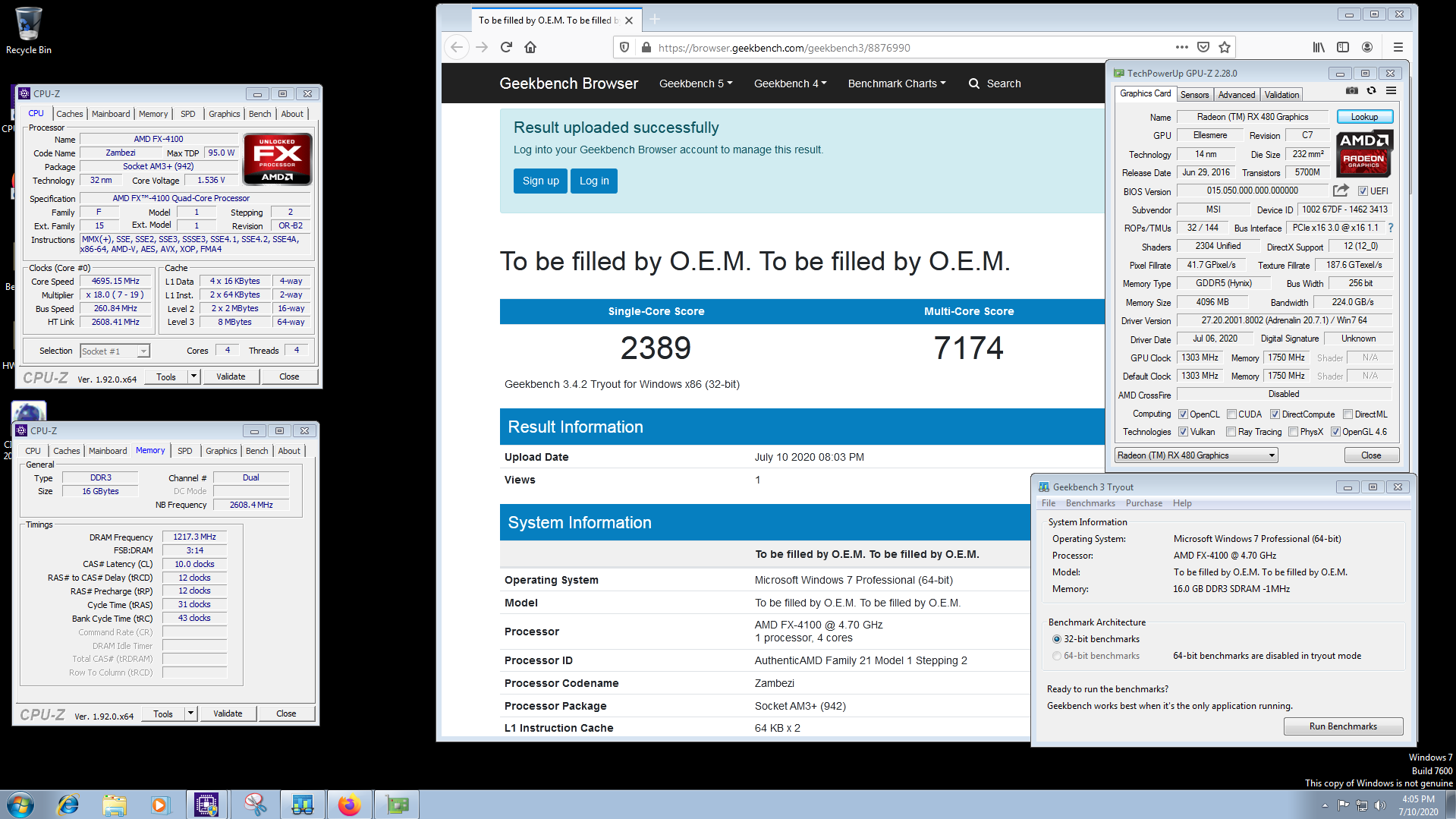Open the GPU-Z hamburger menu
The width and height of the screenshot is (1456, 819).
click(1391, 90)
